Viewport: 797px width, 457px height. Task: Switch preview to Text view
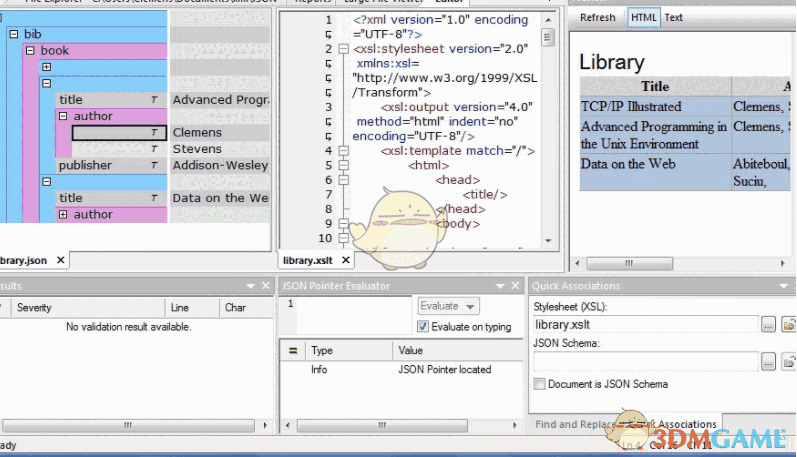click(x=673, y=17)
